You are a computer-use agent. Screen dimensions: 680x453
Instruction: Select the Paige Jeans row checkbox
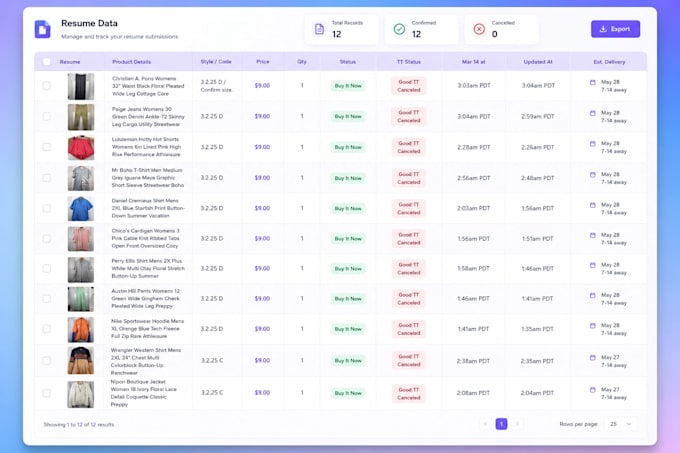(x=46, y=116)
